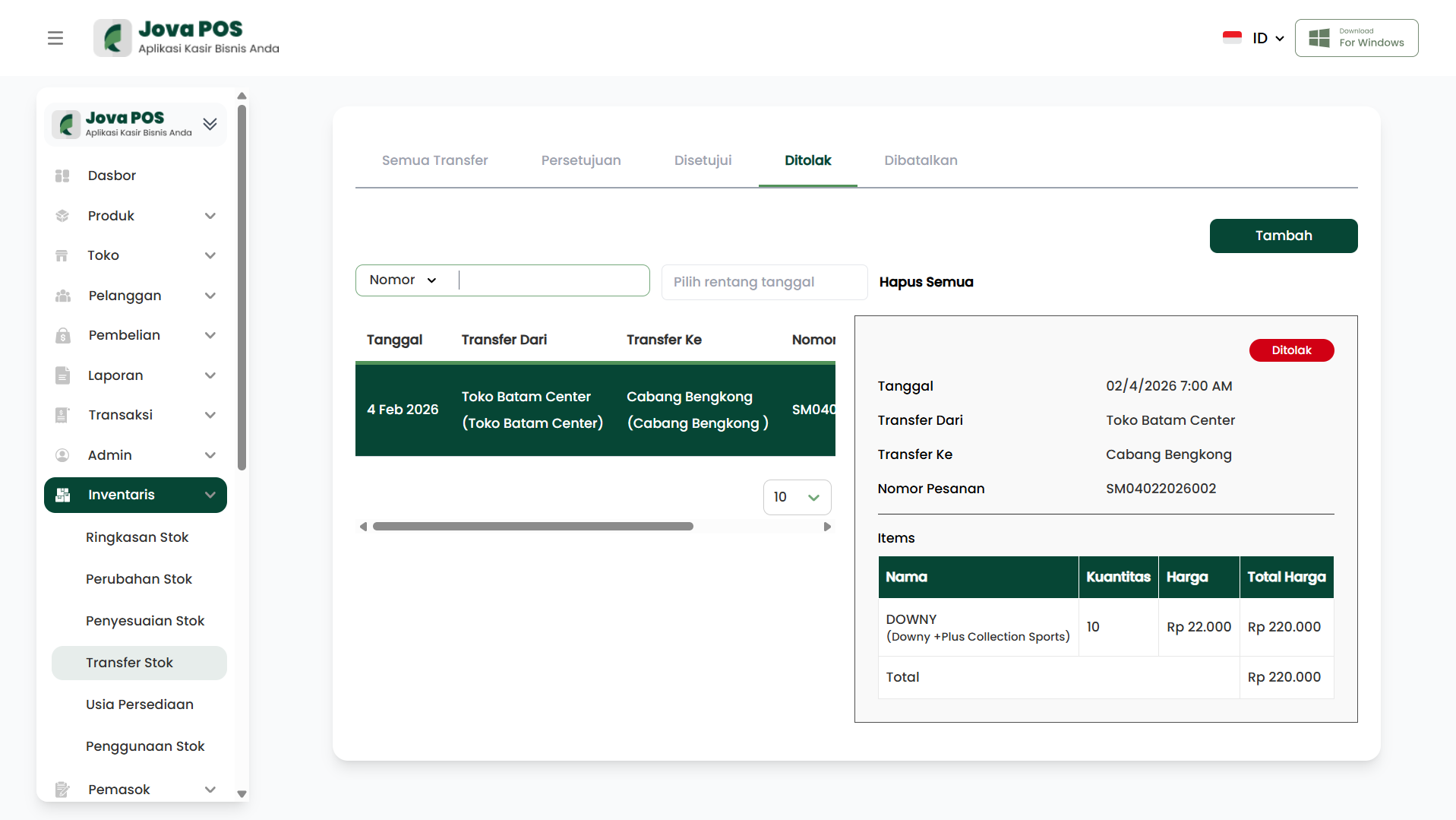The image size is (1456, 820).
Task: Click the Dasbor sidebar icon
Action: 62,176
